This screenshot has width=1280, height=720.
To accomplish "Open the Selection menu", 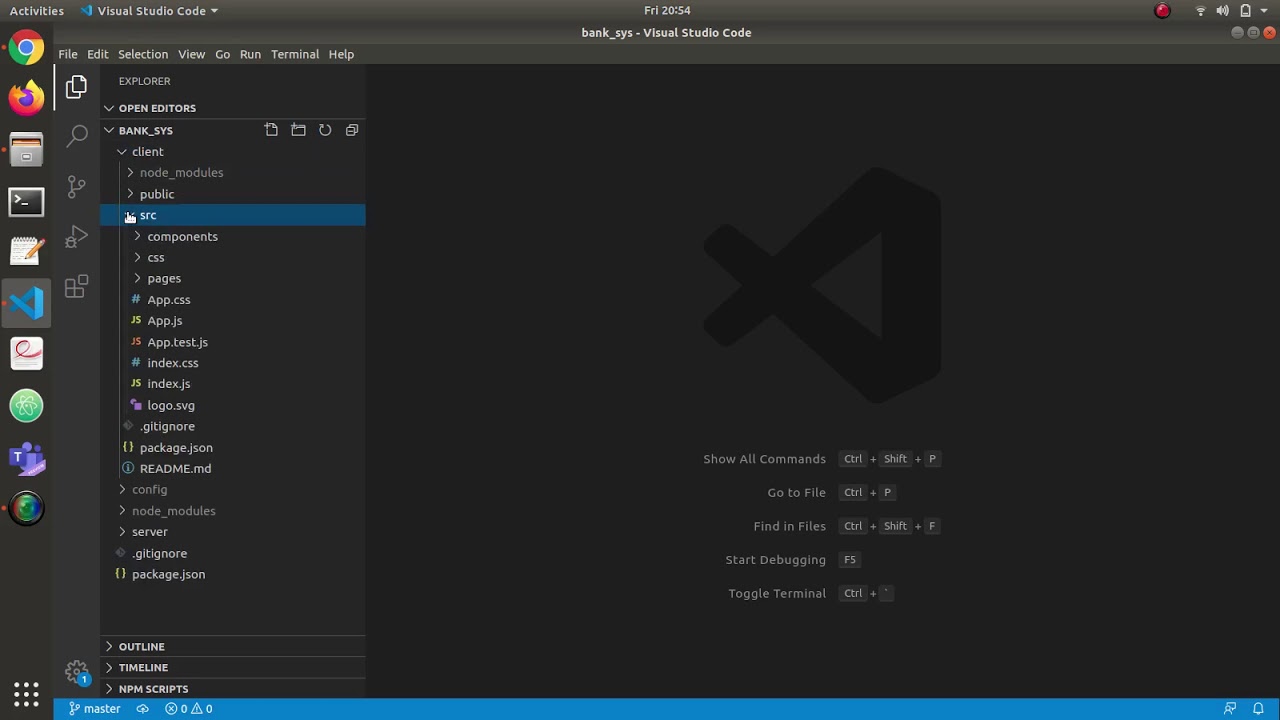I will [143, 54].
